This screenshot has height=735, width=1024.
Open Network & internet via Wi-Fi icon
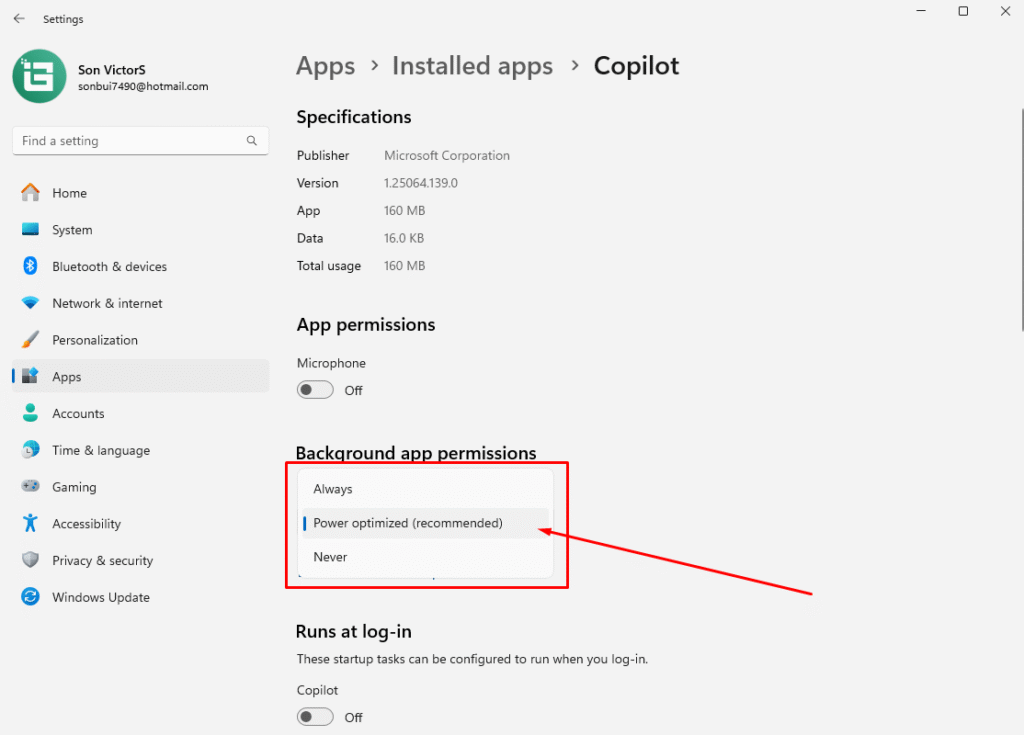(x=31, y=303)
